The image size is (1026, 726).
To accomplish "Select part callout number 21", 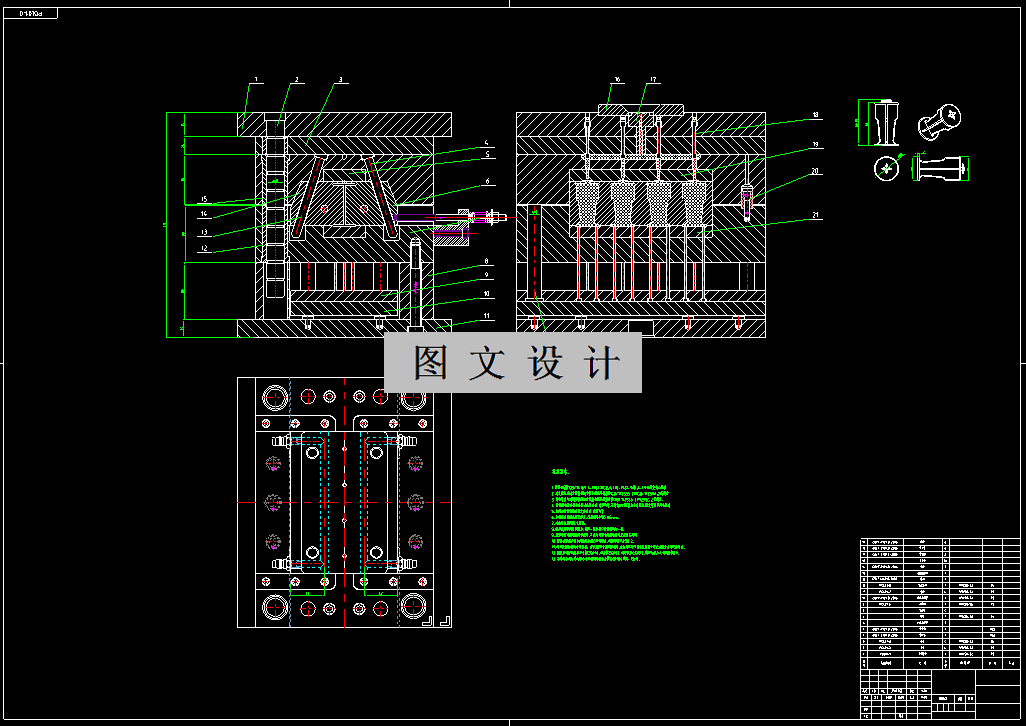I will tap(815, 215).
